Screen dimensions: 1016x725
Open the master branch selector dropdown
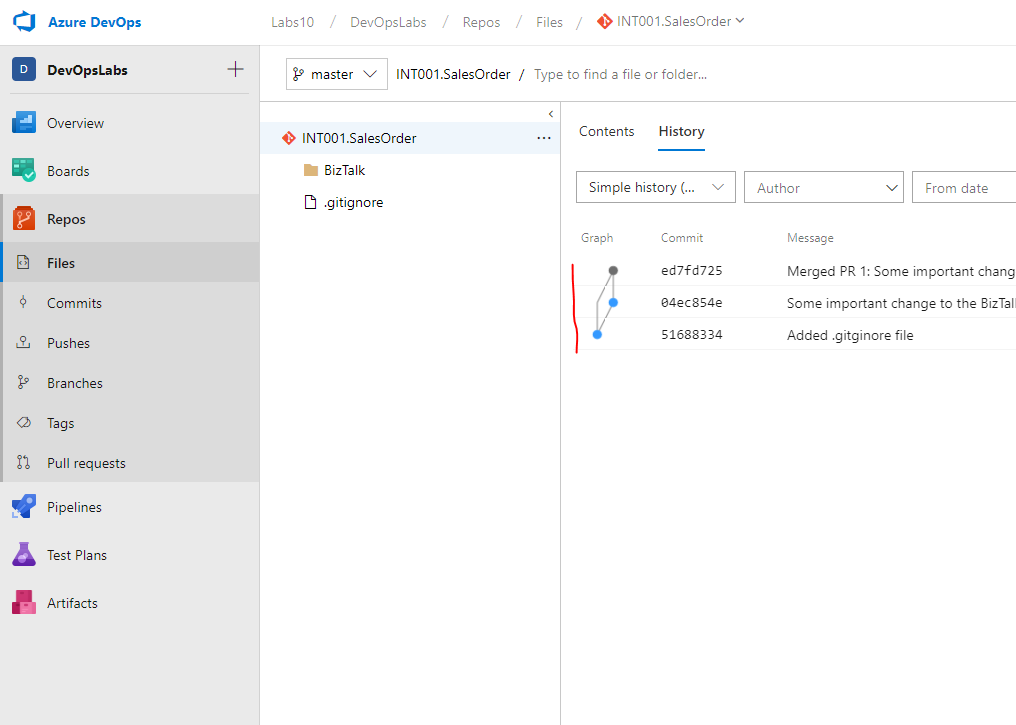point(336,74)
